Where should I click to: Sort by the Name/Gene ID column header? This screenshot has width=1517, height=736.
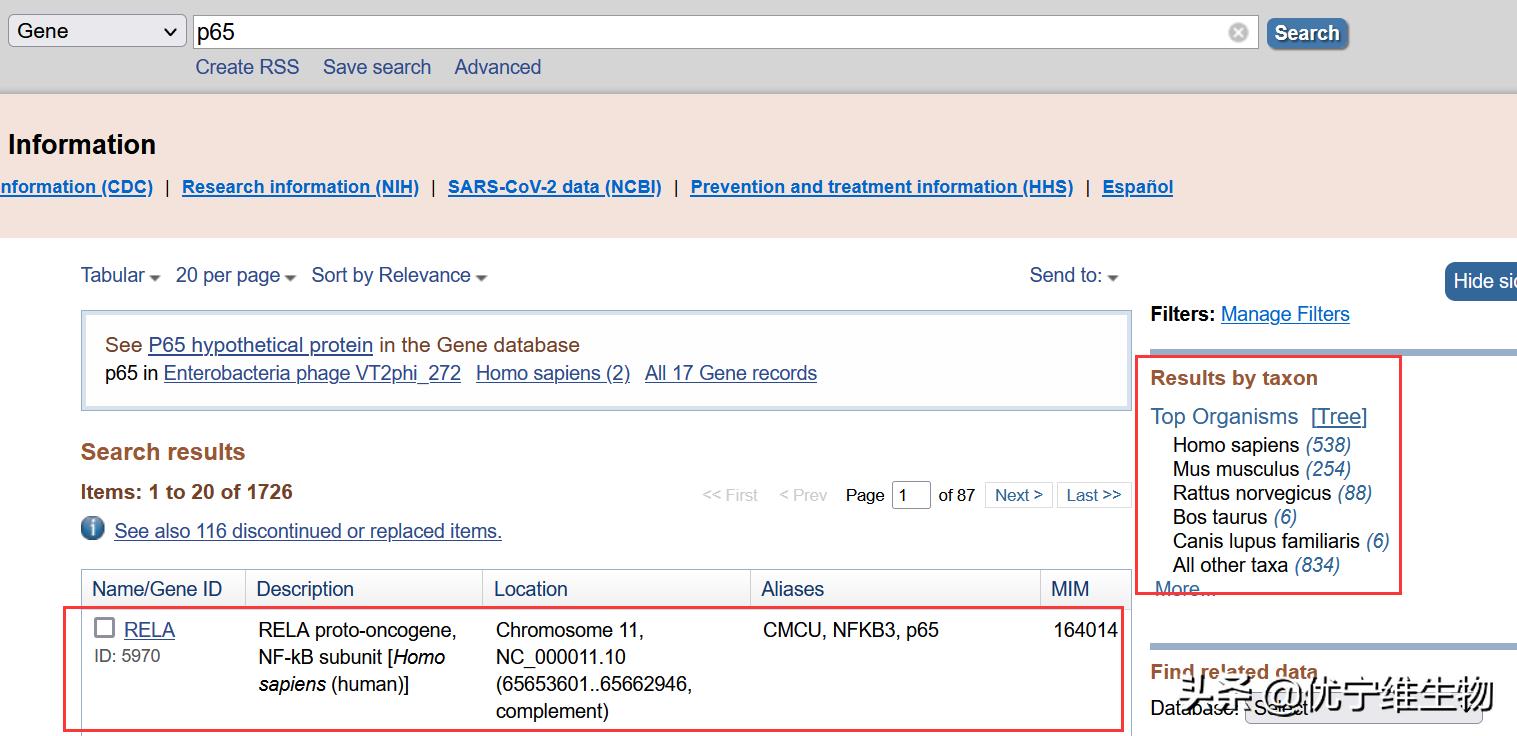coord(157,589)
